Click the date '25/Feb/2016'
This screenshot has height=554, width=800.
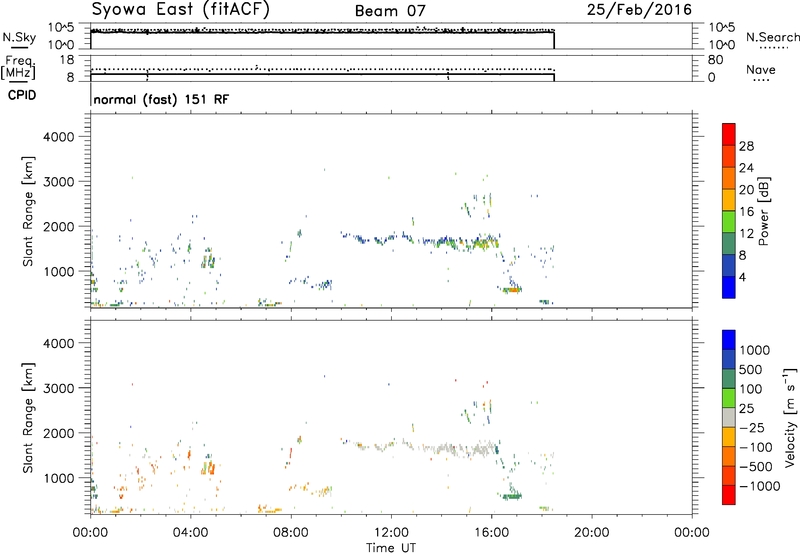639,10
